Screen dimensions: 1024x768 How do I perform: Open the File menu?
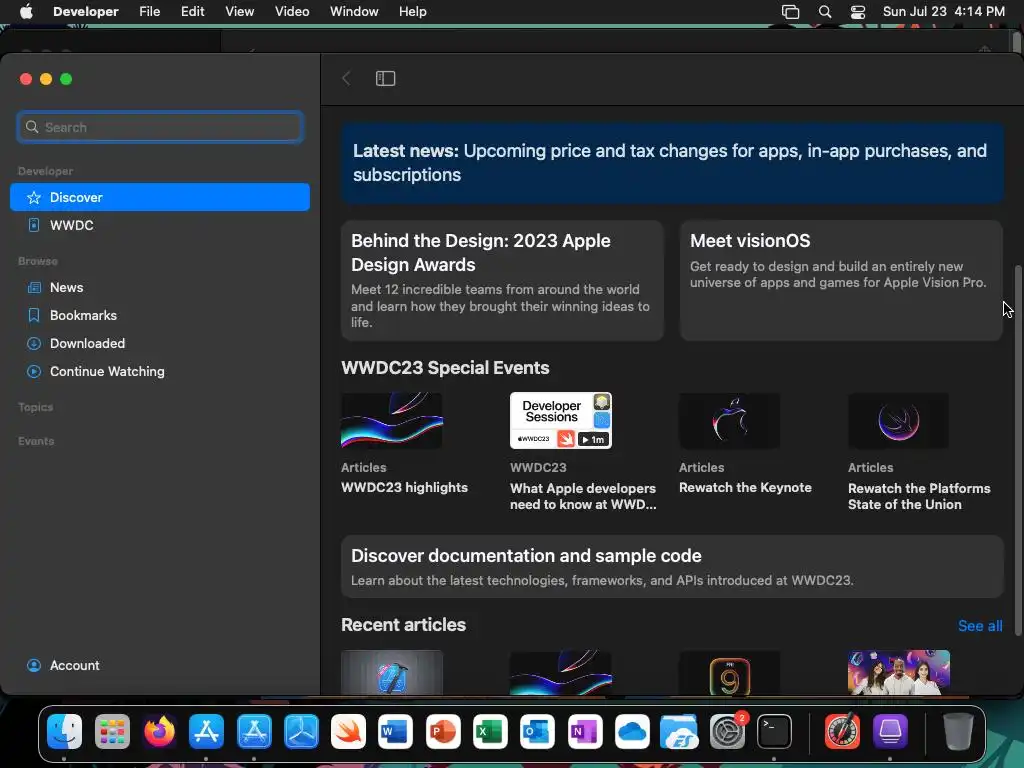point(150,12)
